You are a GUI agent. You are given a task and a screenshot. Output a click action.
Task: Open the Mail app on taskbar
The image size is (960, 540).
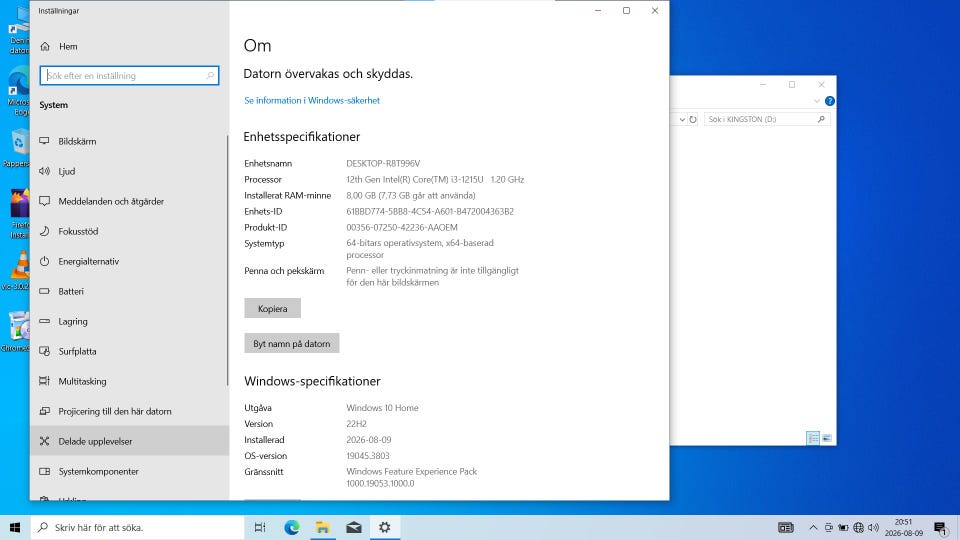coord(354,527)
